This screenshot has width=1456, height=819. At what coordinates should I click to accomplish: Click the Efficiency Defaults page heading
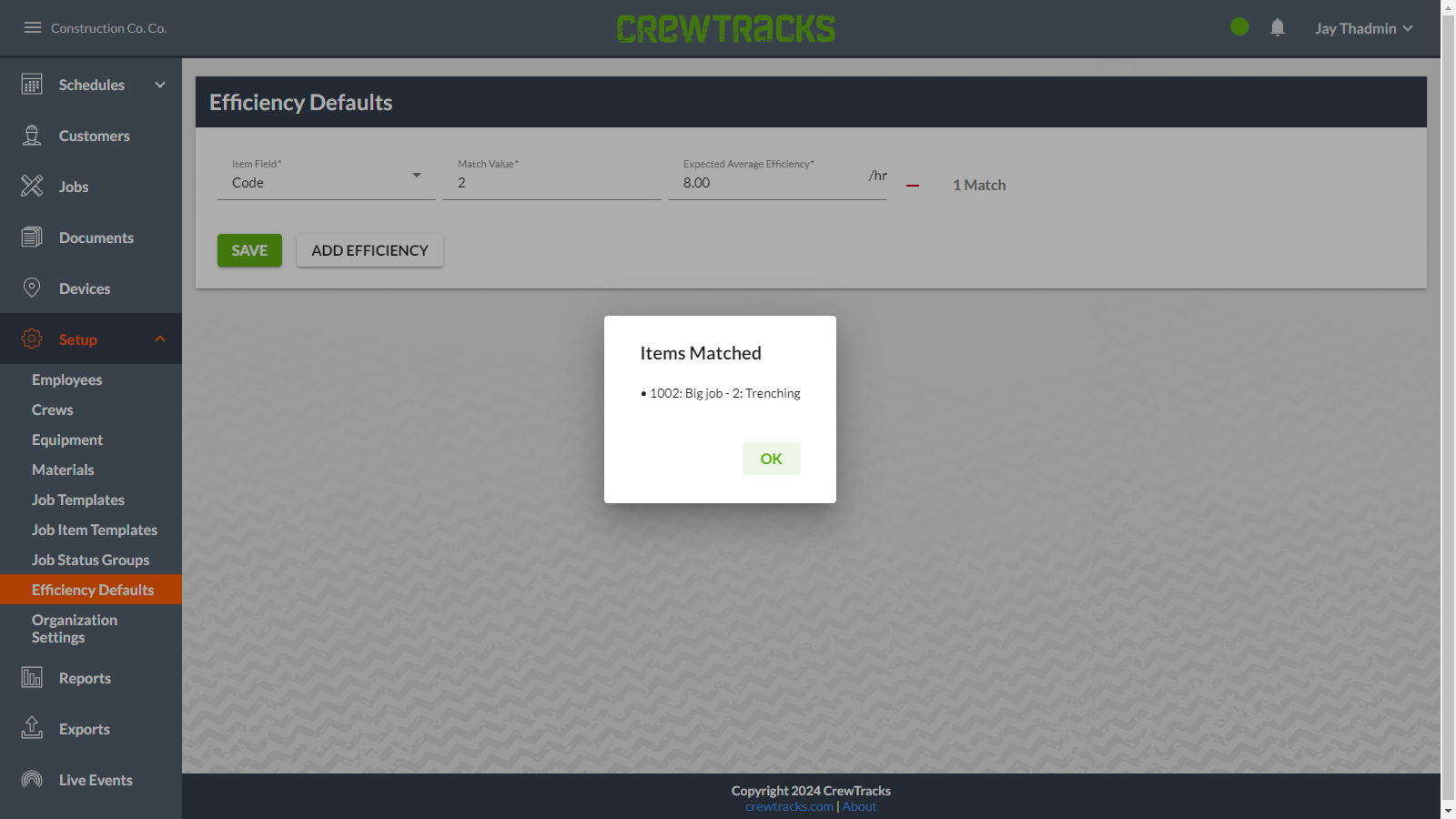pos(301,102)
